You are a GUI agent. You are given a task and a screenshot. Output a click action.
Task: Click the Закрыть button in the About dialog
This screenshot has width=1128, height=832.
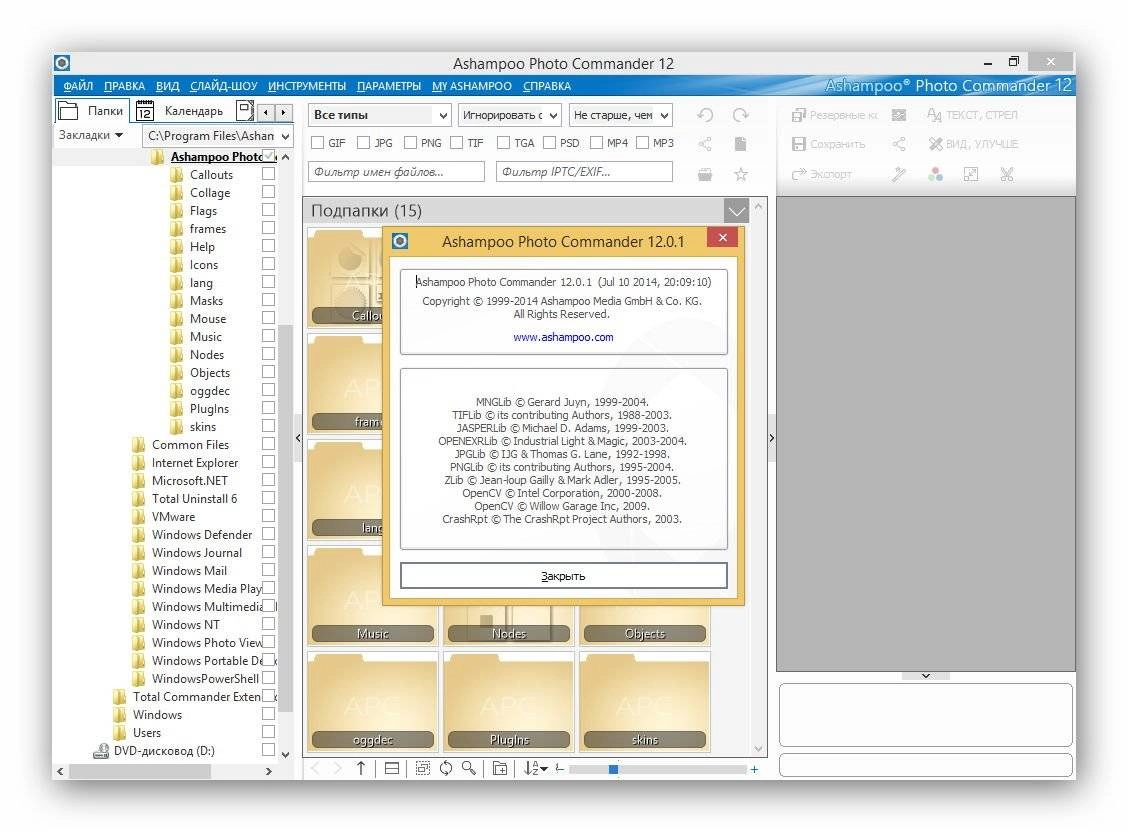(563, 576)
